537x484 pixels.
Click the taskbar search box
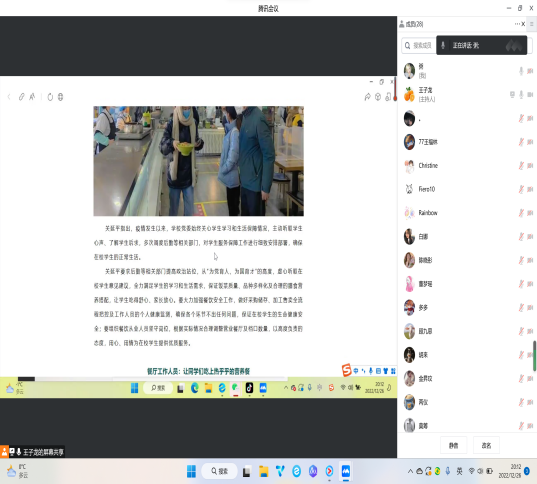(x=219, y=471)
